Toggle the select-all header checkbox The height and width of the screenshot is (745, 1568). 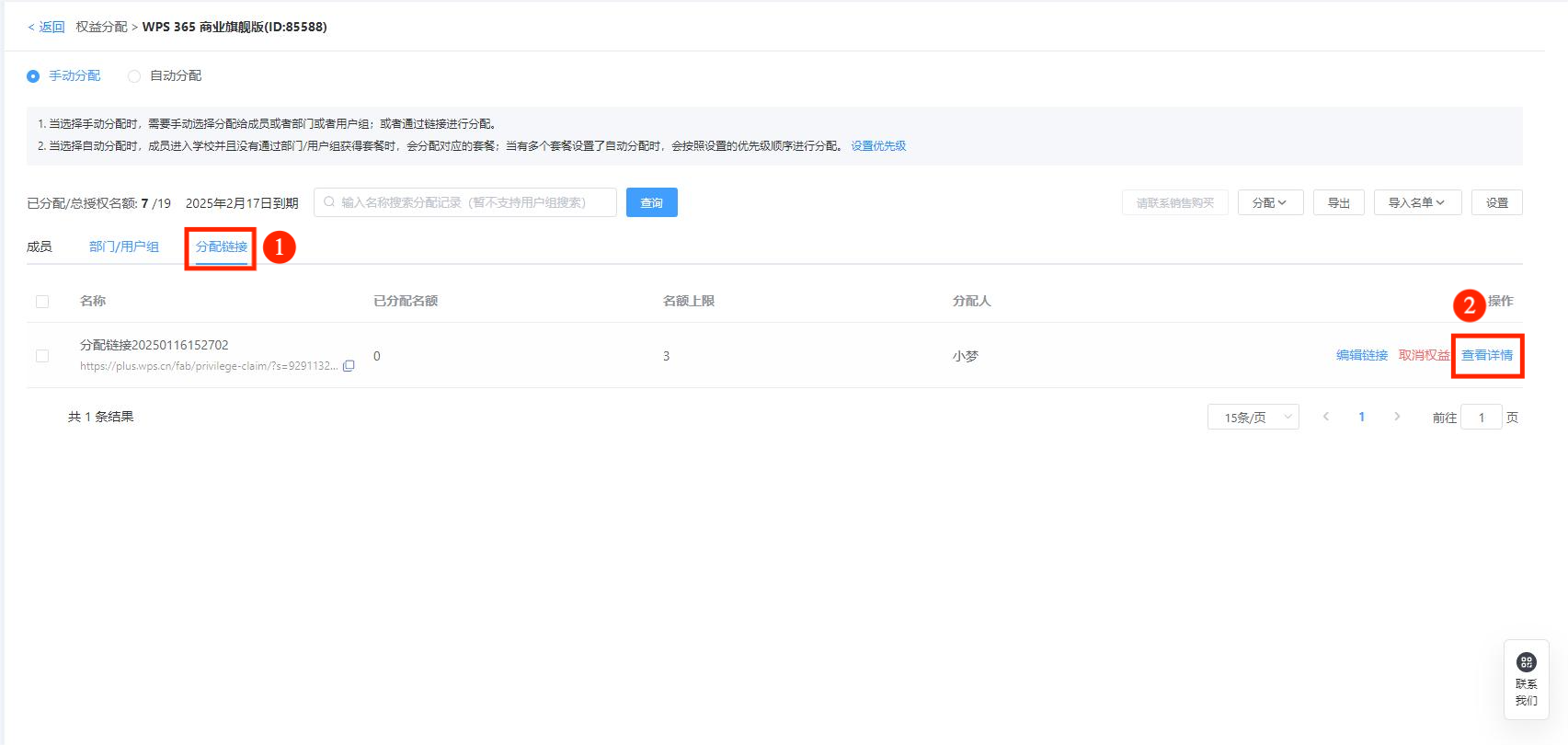click(42, 302)
